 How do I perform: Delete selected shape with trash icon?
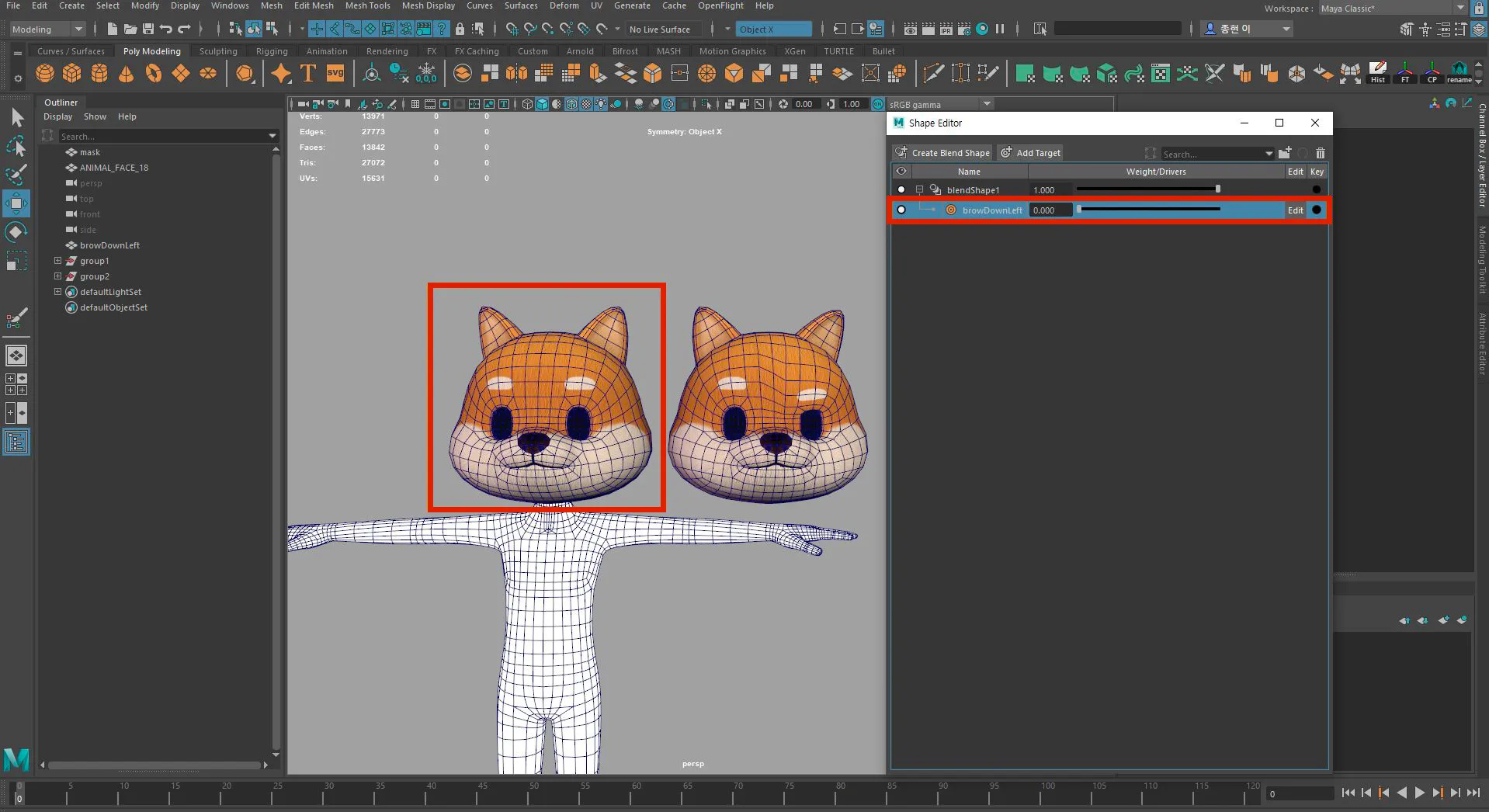coord(1321,153)
